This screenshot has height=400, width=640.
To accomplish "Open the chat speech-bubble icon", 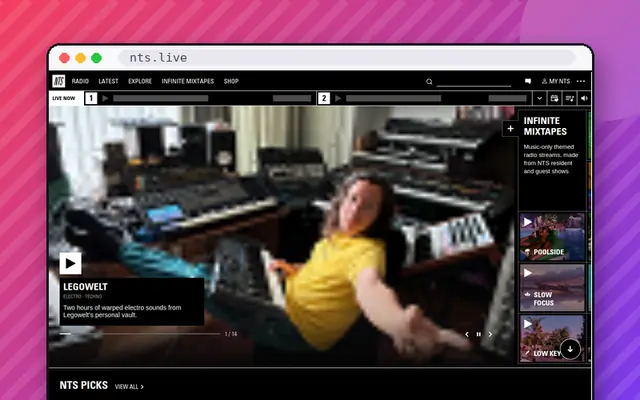I will click(528, 81).
